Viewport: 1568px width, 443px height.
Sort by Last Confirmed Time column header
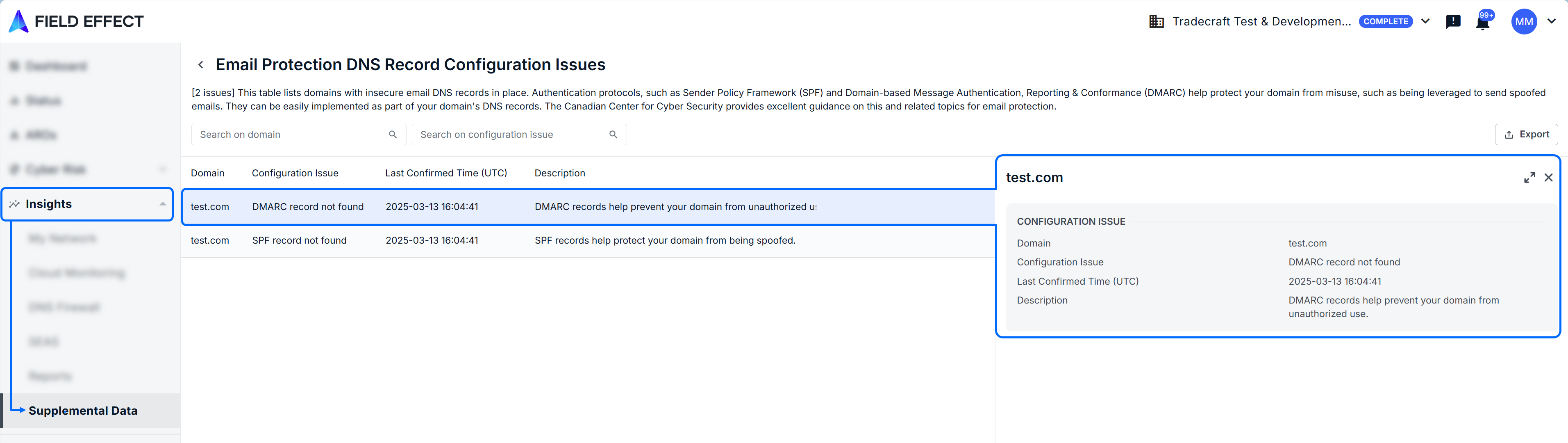point(445,174)
